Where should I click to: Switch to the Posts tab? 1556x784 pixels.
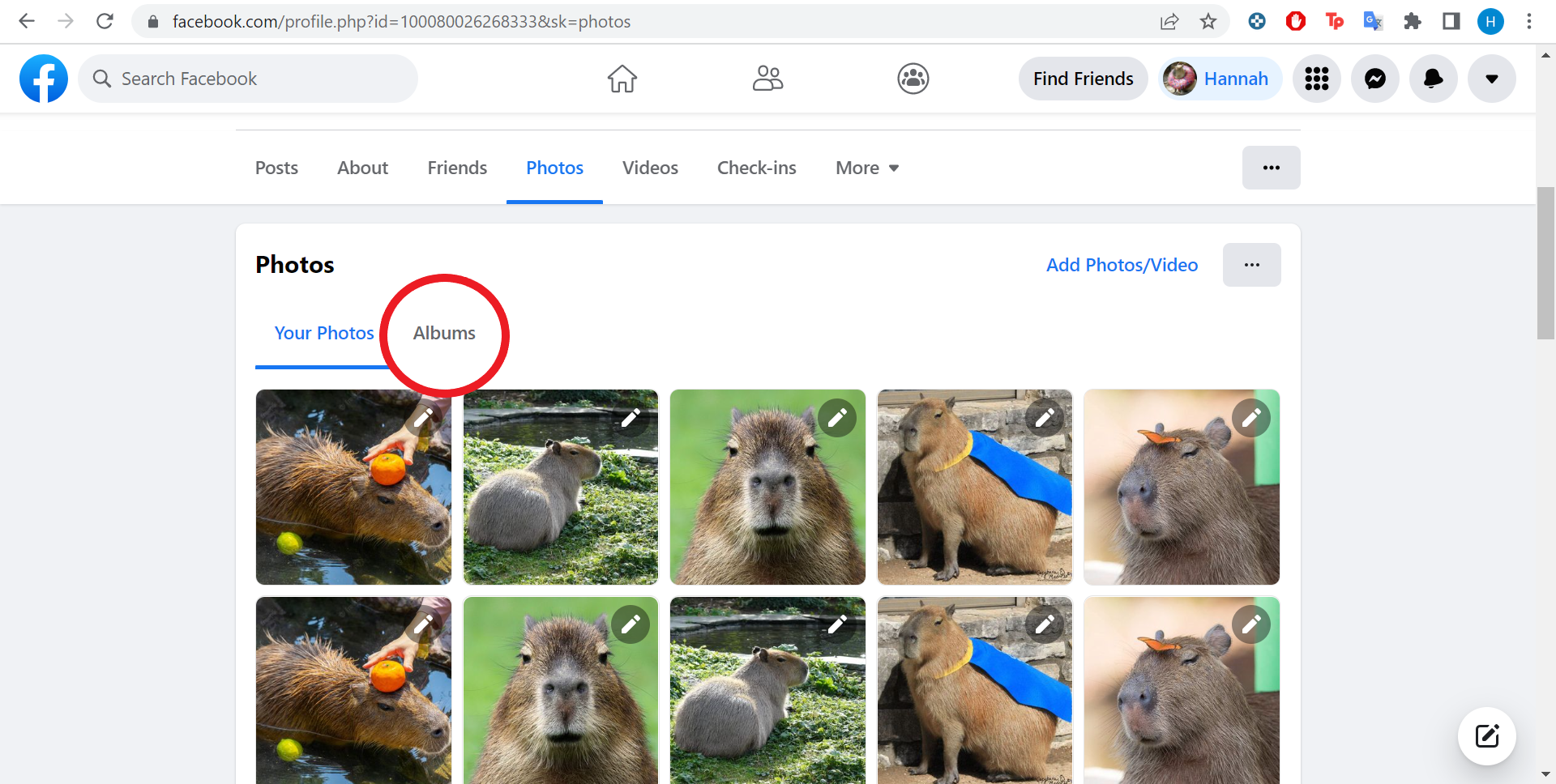pos(276,168)
